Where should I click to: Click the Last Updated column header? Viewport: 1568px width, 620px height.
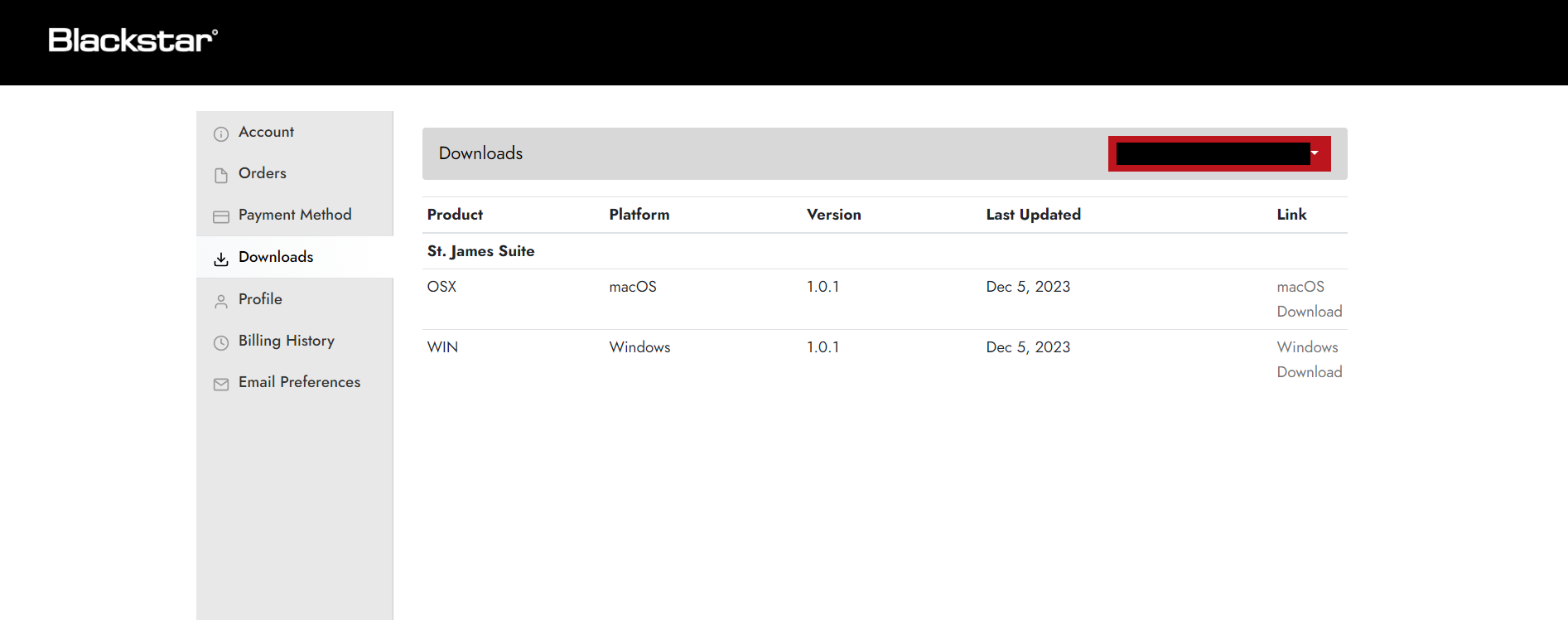click(1033, 215)
